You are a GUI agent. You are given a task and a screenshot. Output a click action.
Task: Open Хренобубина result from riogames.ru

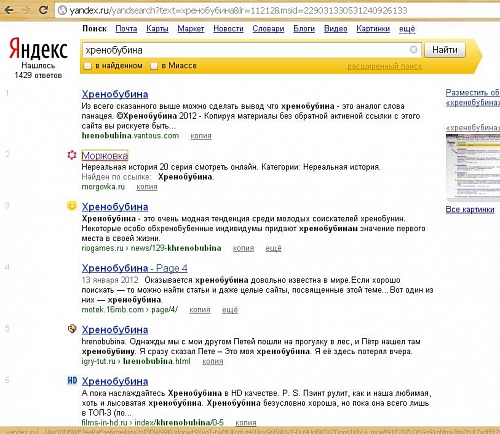click(x=115, y=207)
